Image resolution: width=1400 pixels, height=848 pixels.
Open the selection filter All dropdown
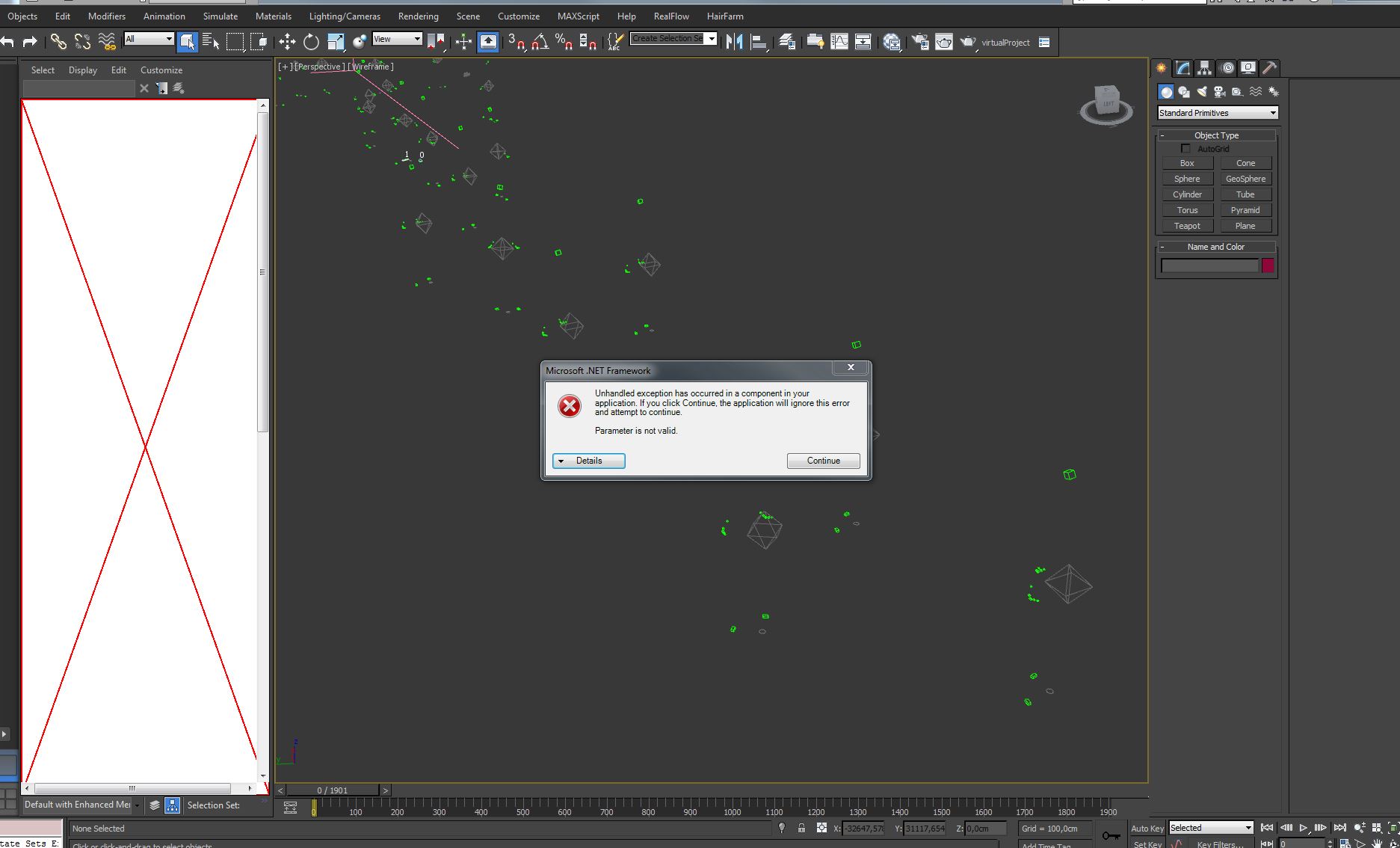coord(149,39)
